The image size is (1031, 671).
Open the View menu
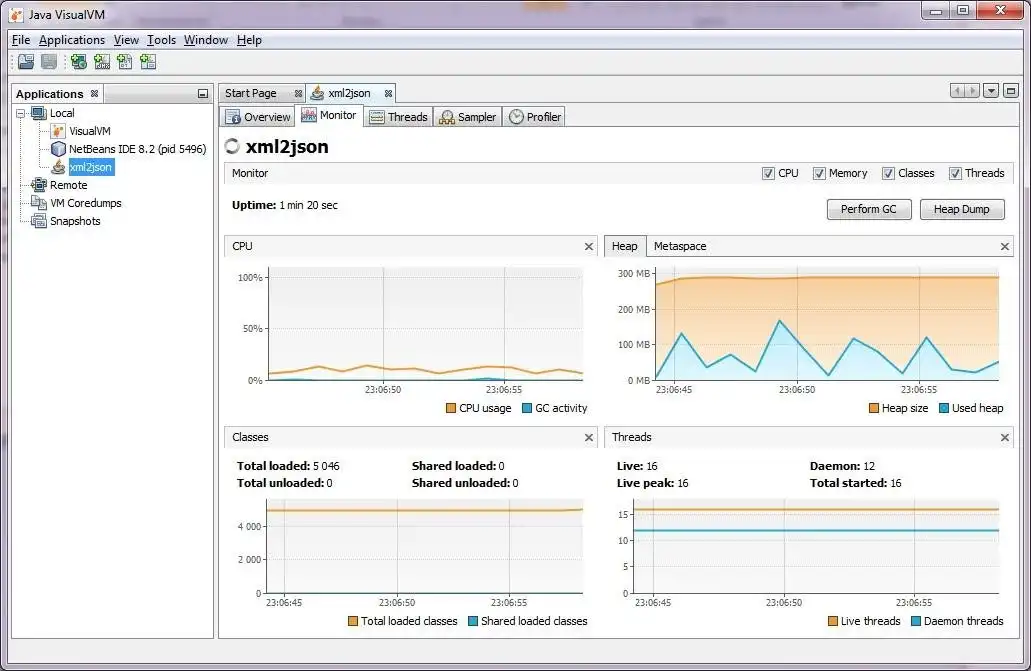point(126,40)
